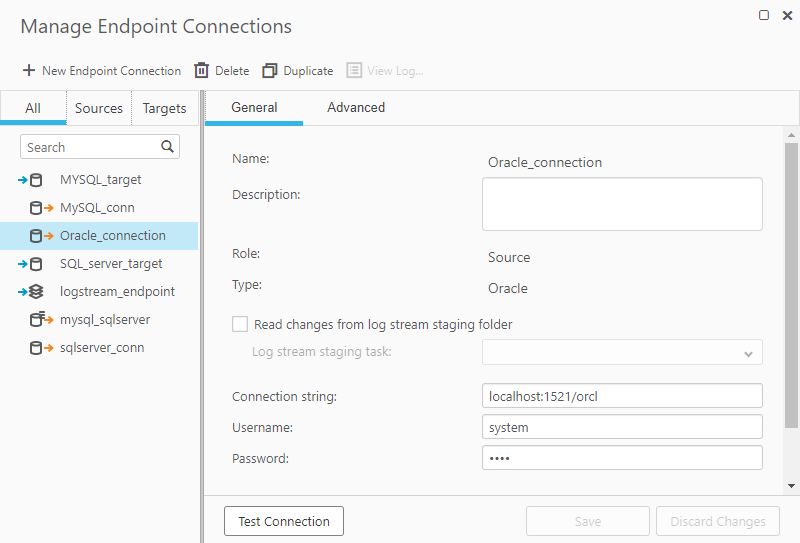This screenshot has width=800, height=543.
Task: Switch to the Advanced tab
Action: (356, 108)
